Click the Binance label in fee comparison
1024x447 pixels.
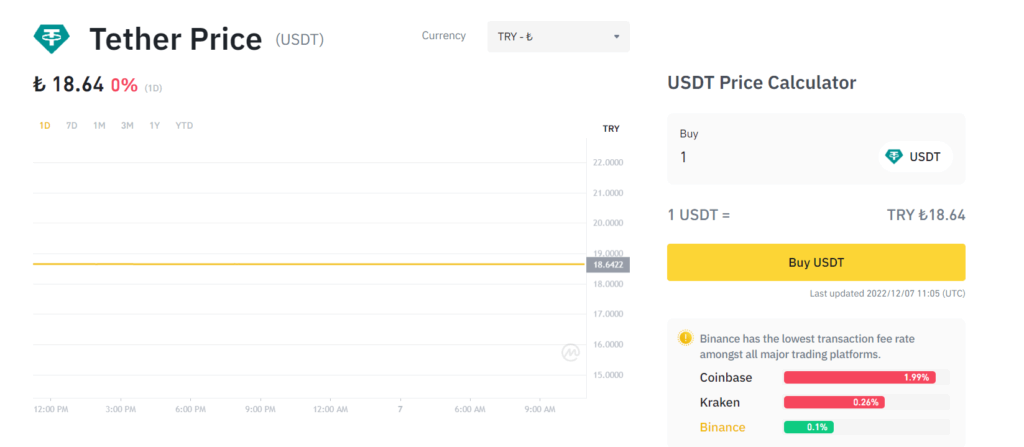(722, 427)
